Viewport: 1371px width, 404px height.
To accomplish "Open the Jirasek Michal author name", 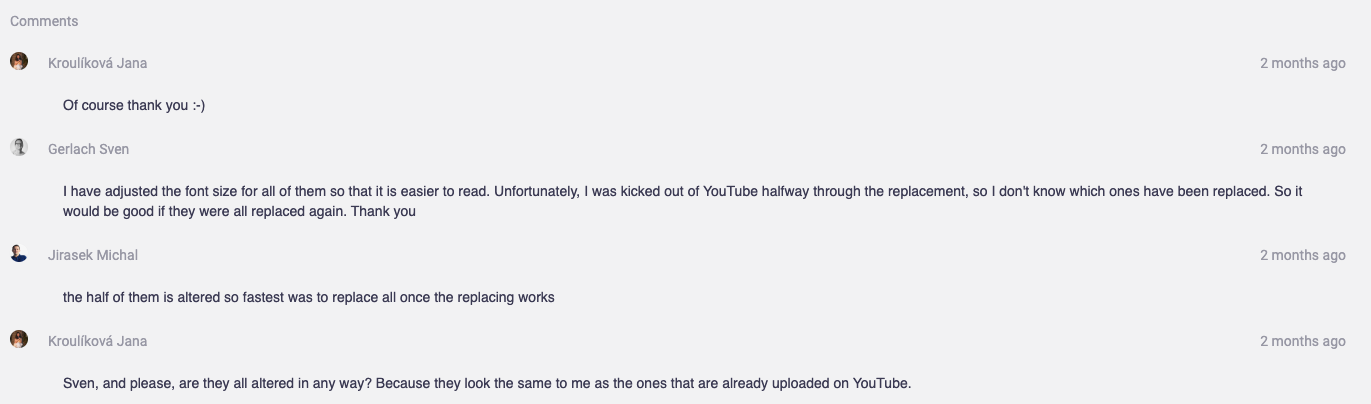I will 93,255.
